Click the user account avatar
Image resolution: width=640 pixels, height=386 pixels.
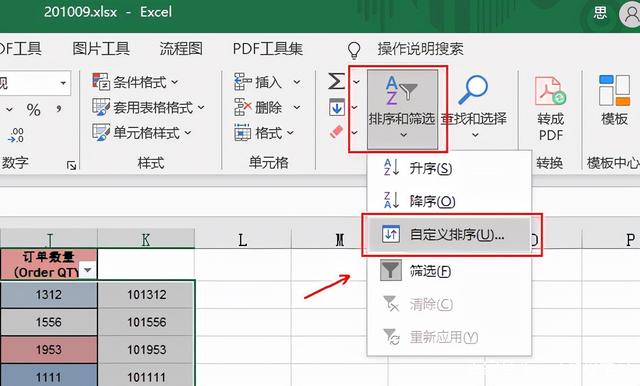[630, 15]
